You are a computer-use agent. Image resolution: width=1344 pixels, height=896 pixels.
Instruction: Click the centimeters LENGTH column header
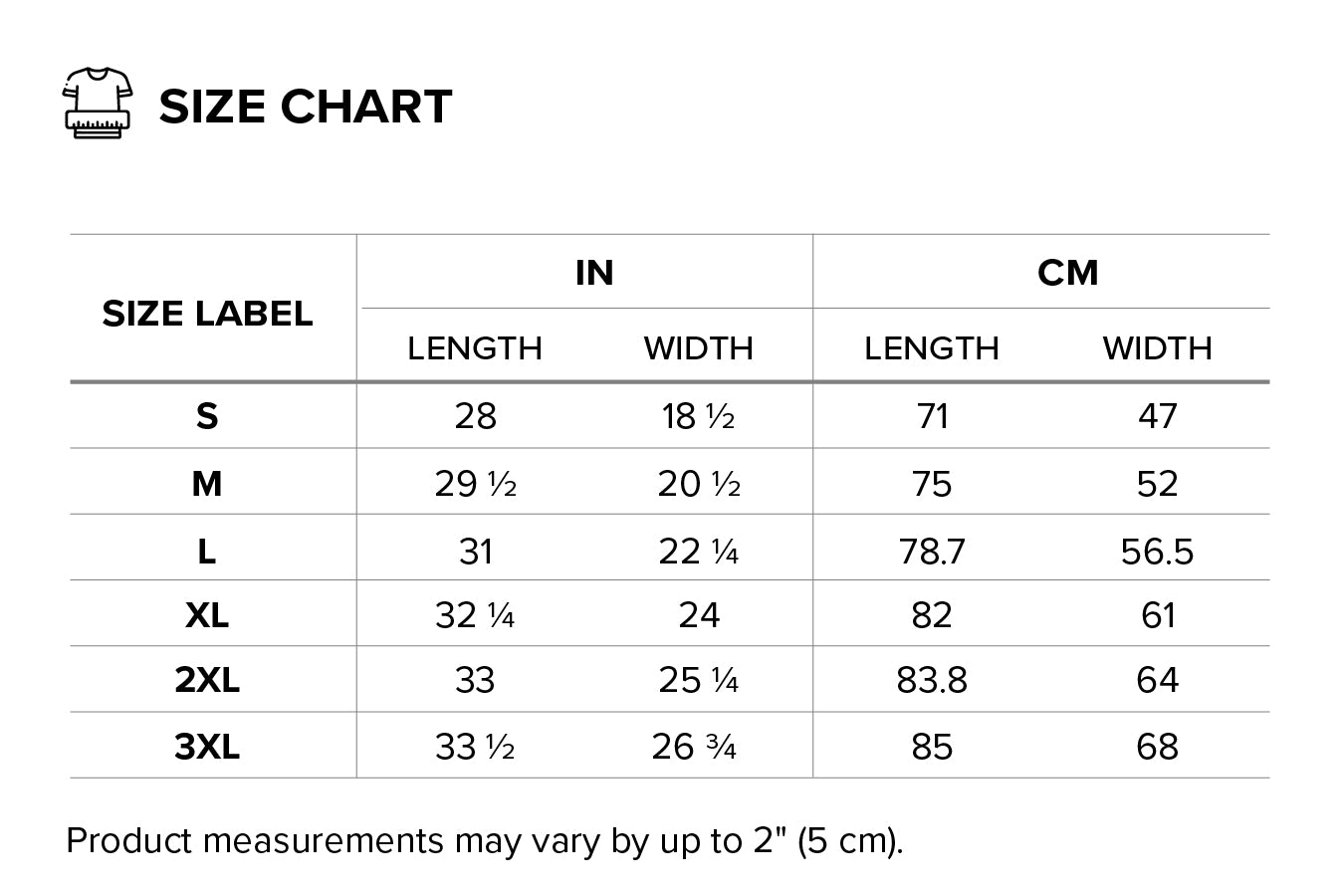[932, 347]
